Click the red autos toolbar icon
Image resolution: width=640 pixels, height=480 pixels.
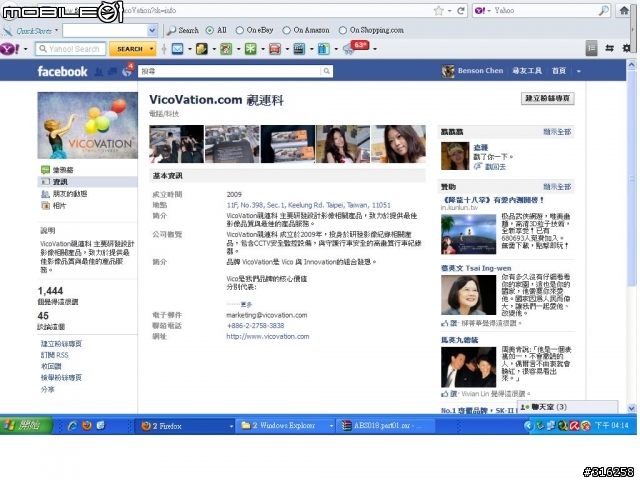click(275, 49)
